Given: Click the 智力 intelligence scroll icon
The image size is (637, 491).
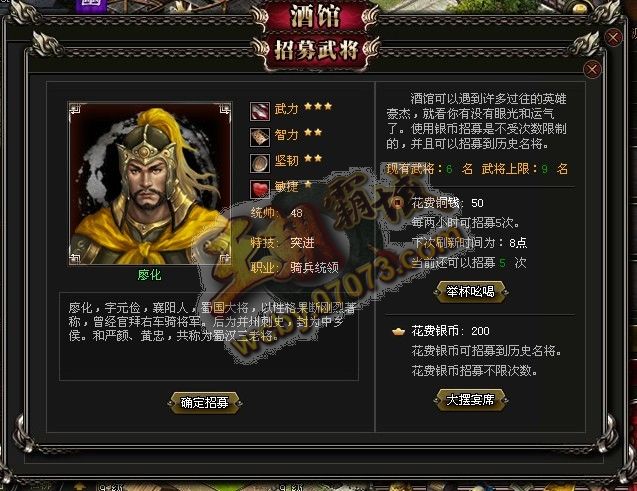Looking at the screenshot, I should point(260,137).
